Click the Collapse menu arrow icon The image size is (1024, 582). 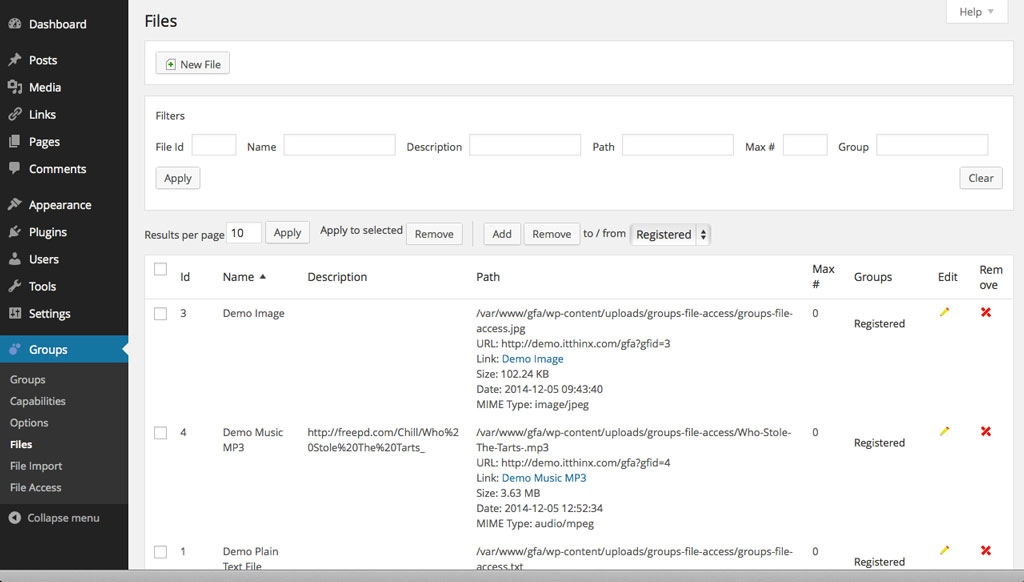(x=14, y=518)
